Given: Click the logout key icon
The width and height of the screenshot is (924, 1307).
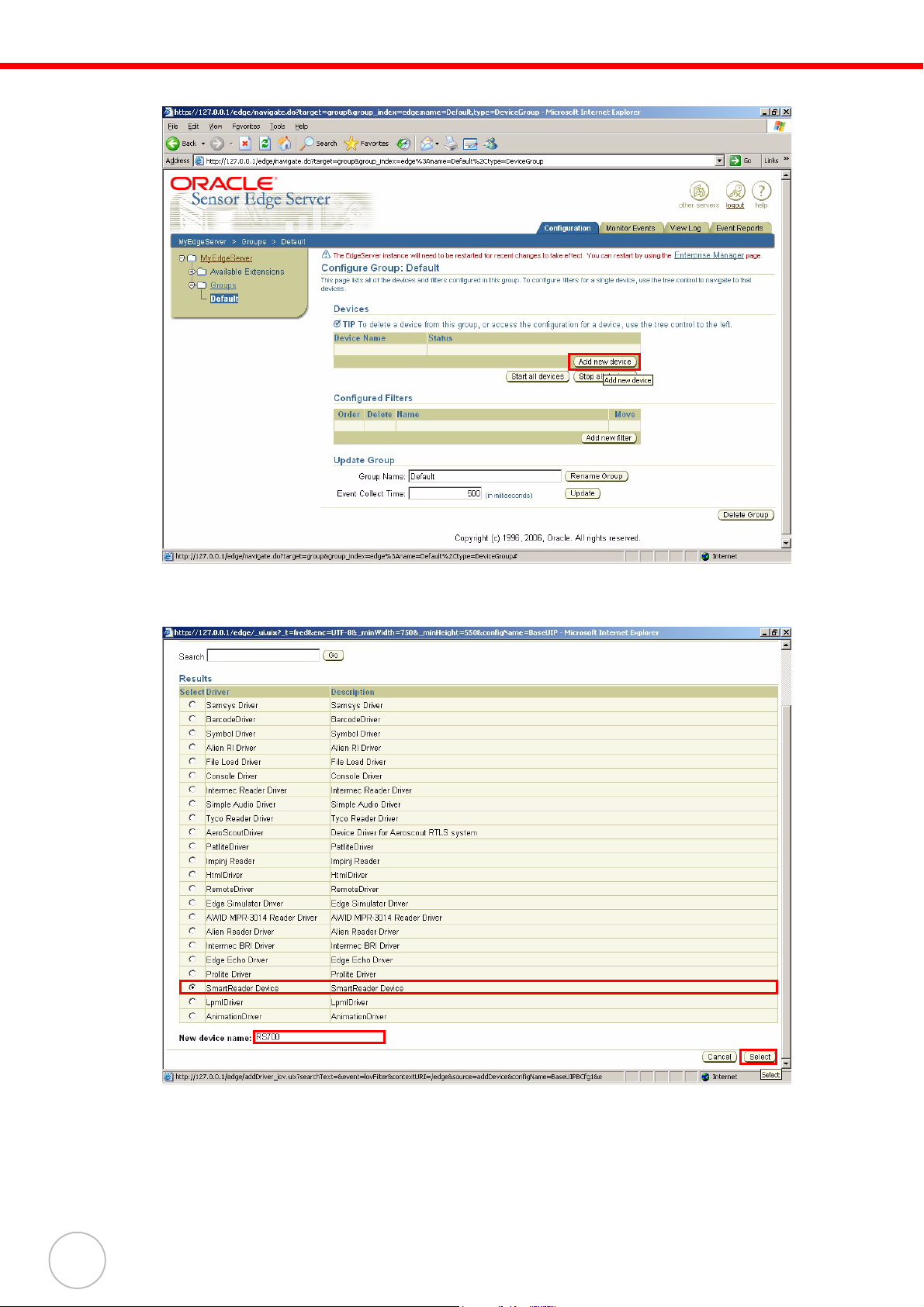Looking at the screenshot, I should (x=735, y=191).
